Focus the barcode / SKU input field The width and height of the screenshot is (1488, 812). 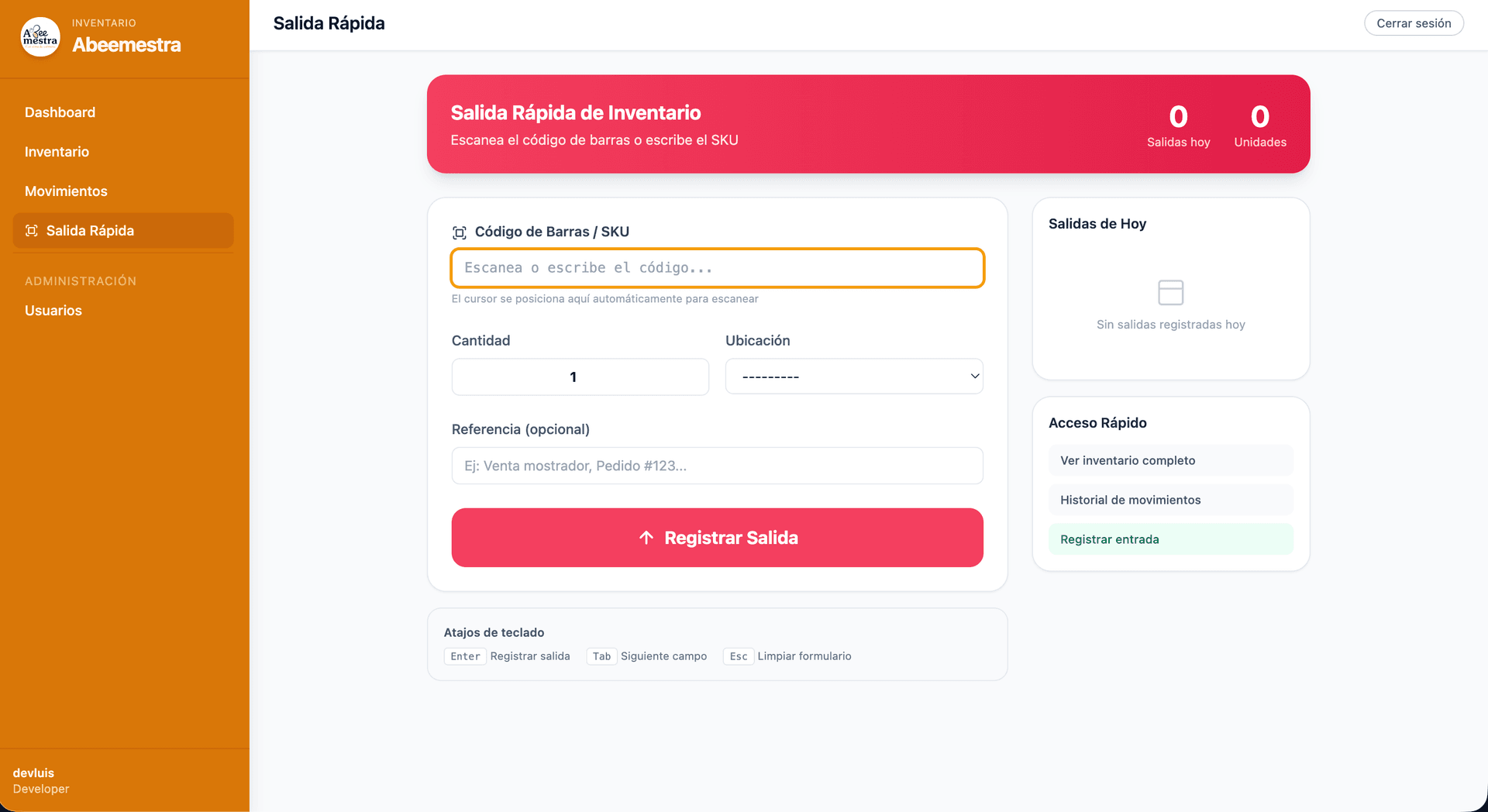point(717,268)
